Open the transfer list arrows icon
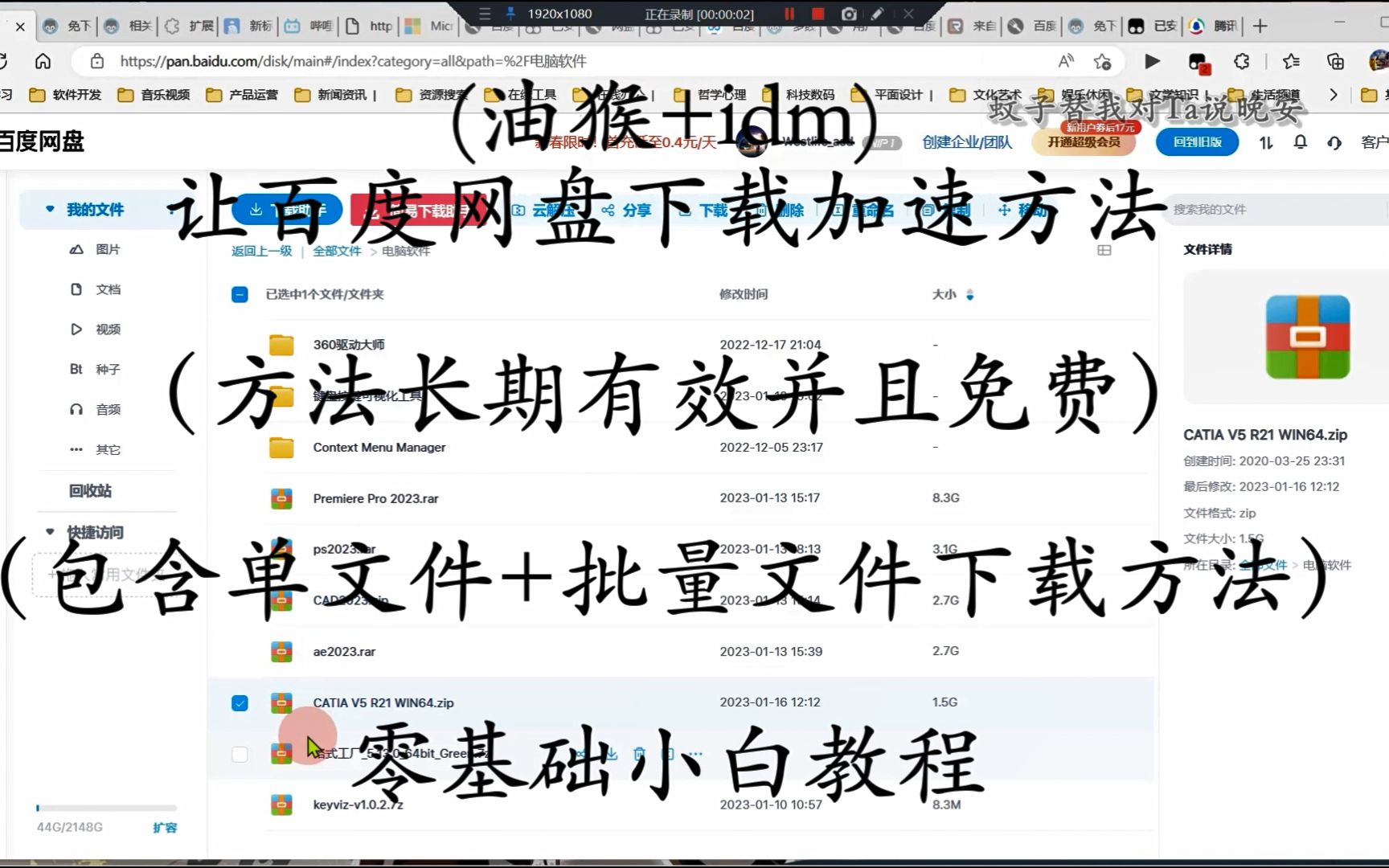 pyautogui.click(x=1266, y=142)
